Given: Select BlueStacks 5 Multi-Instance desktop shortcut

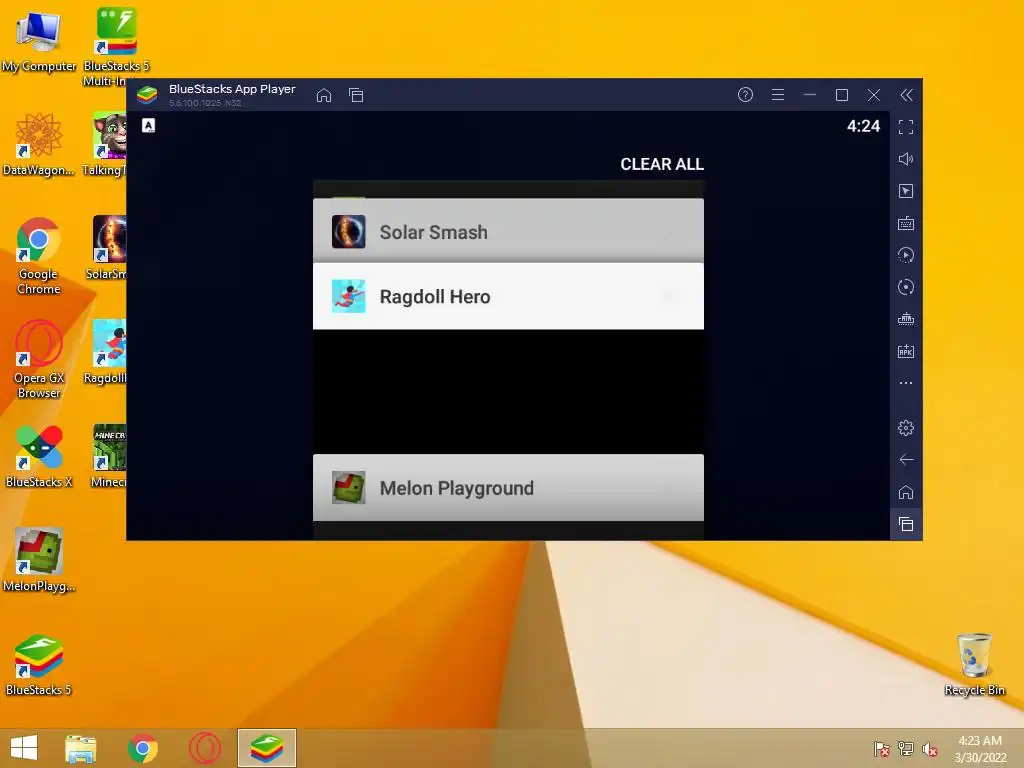Looking at the screenshot, I should pos(116,46).
